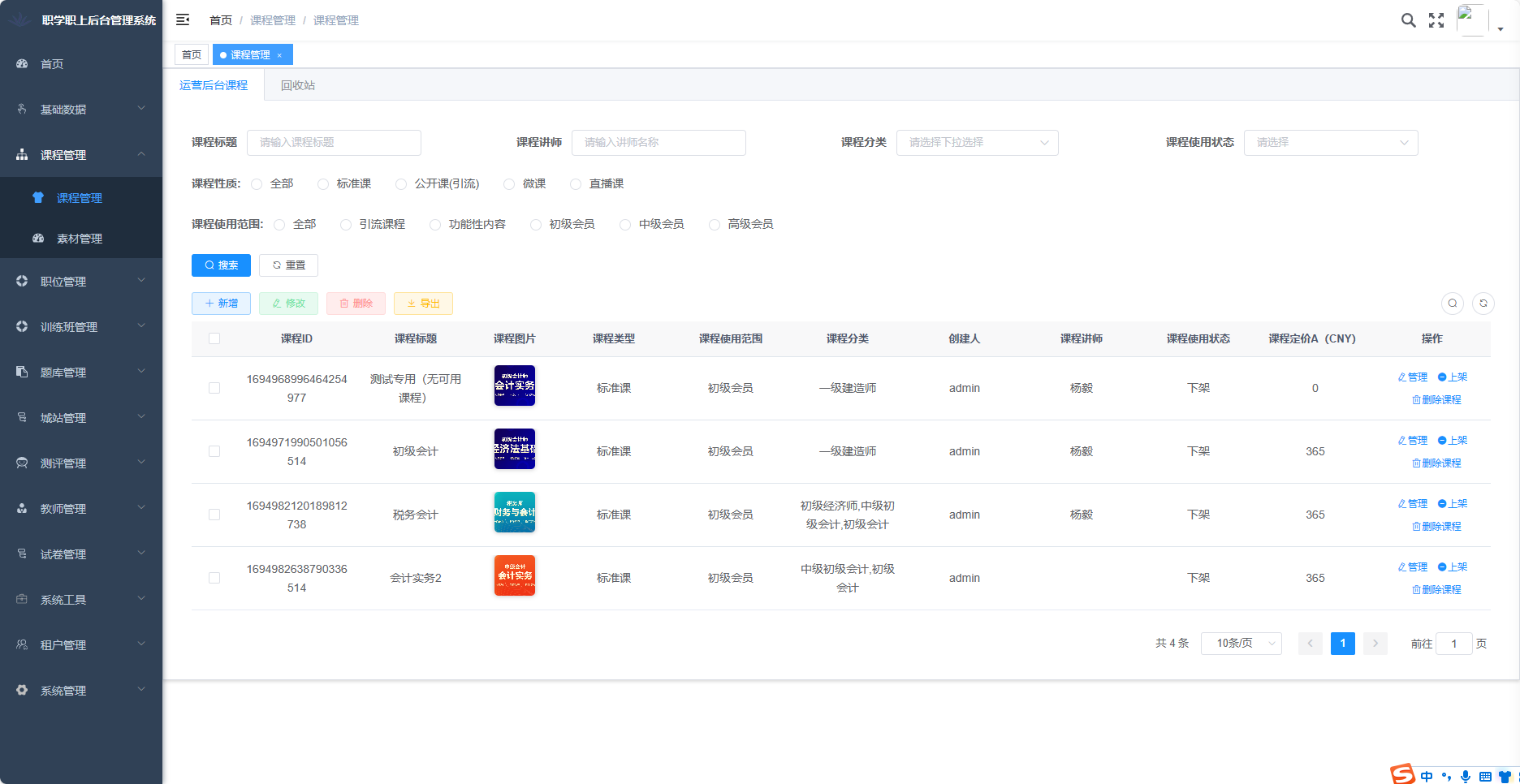Image resolution: width=1520 pixels, height=784 pixels.
Task: Switch to the 运营后台课程 tab
Action: (x=214, y=85)
